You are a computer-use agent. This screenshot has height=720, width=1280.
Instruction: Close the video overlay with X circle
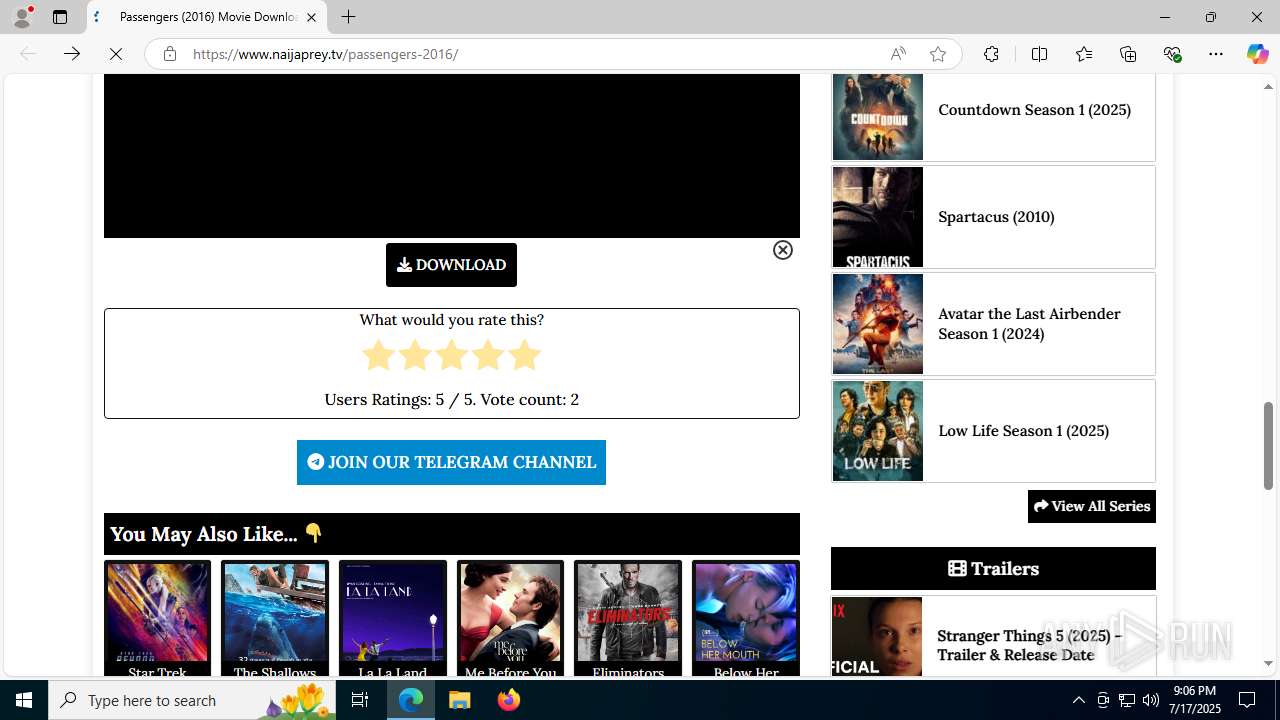click(x=783, y=250)
